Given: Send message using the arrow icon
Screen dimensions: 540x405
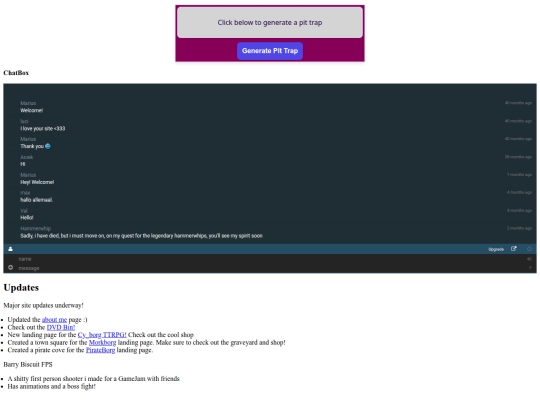Looking at the screenshot, I should (530, 268).
